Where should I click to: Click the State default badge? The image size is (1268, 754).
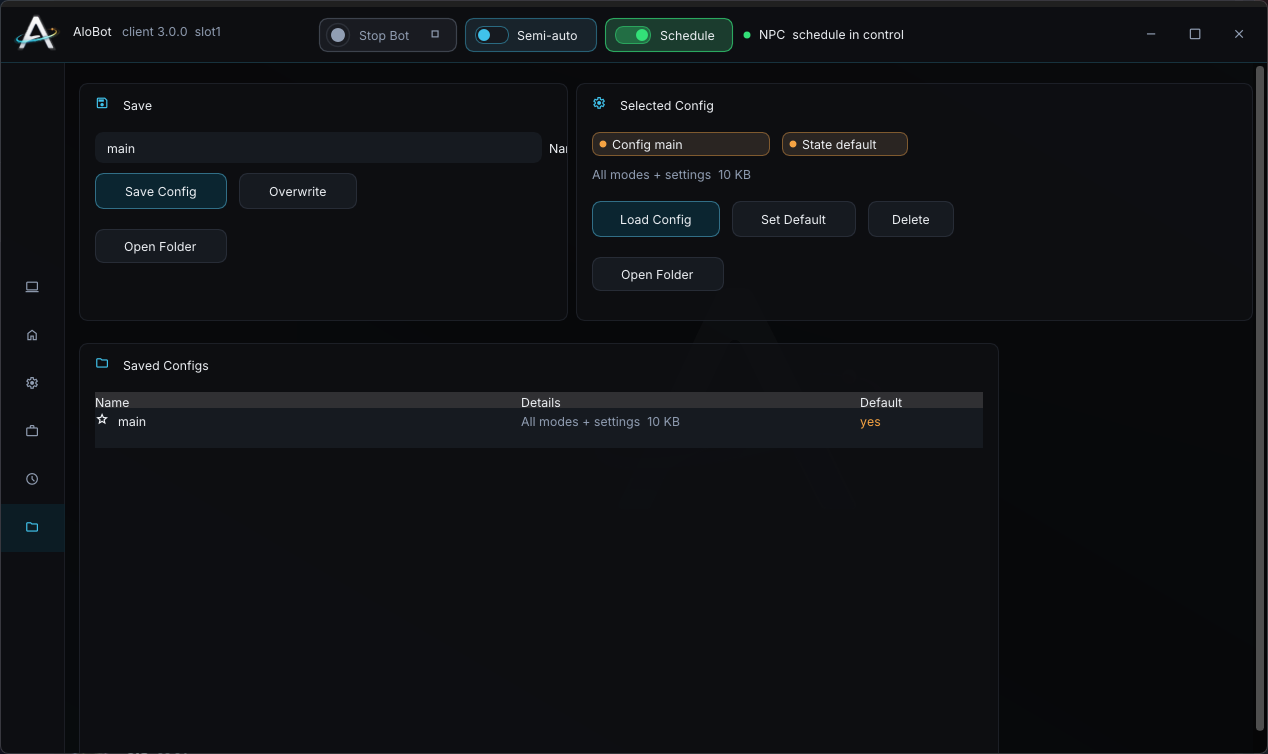click(x=845, y=144)
